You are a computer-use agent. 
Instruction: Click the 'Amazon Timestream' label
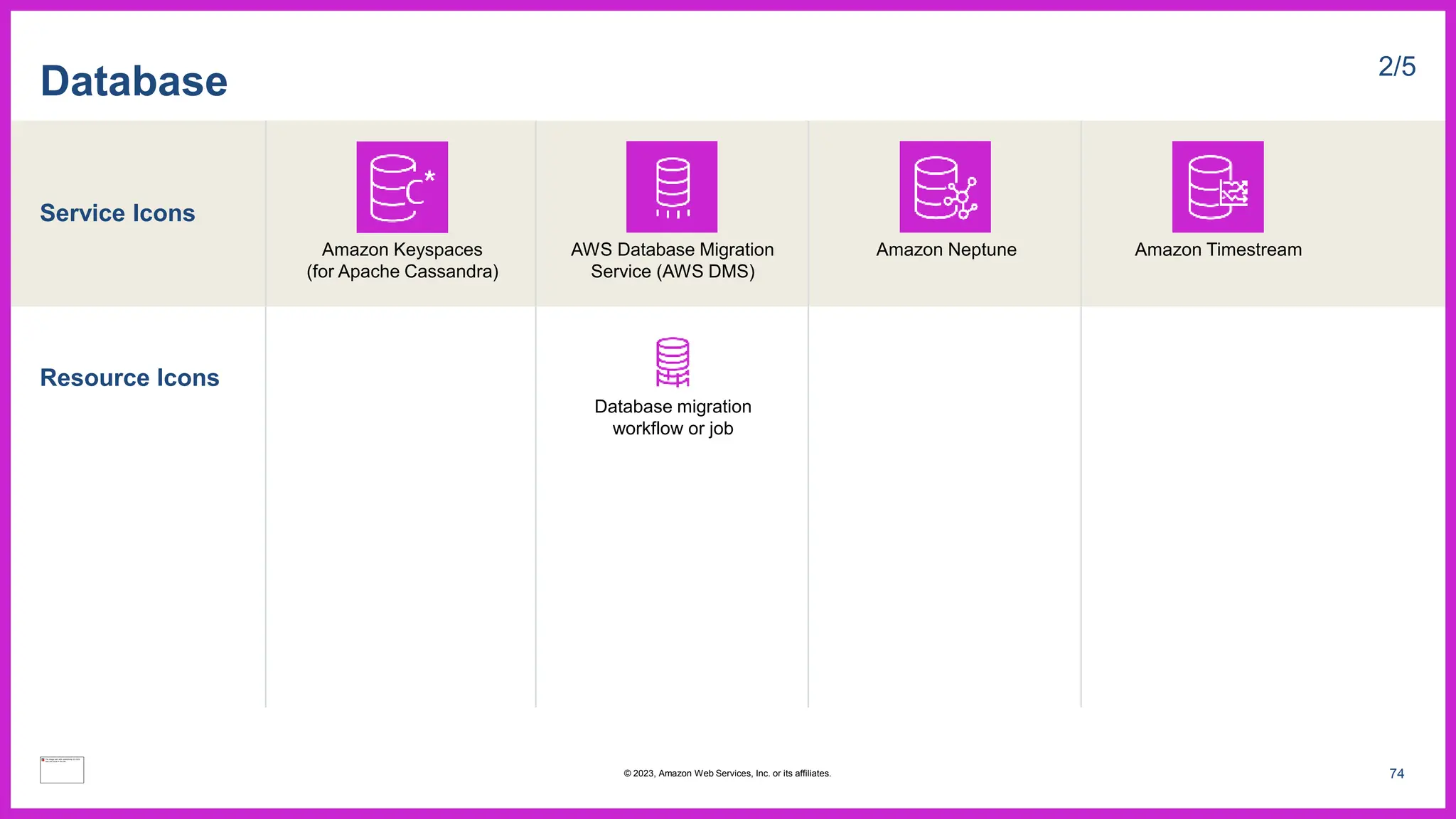[x=1219, y=250]
